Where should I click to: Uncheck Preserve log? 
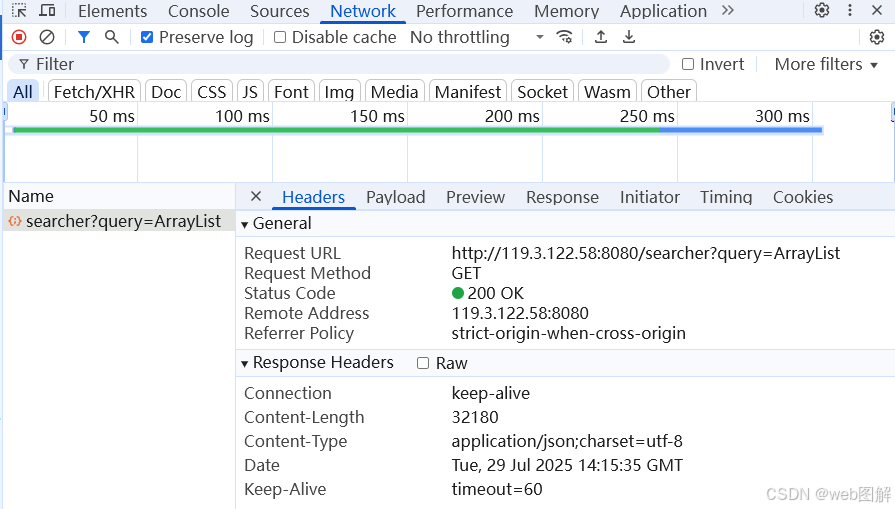pyautogui.click(x=147, y=37)
